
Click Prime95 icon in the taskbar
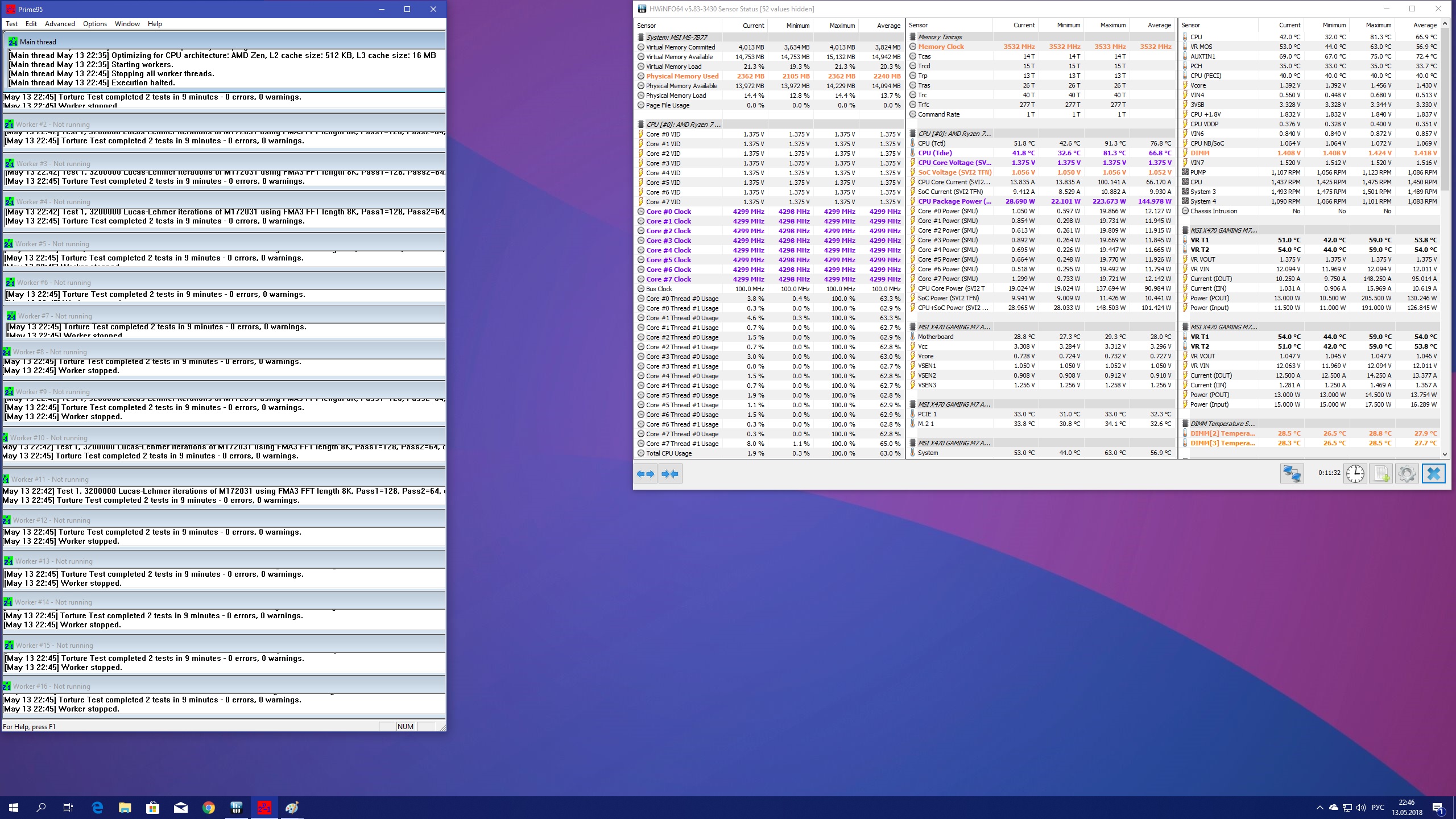(264, 808)
